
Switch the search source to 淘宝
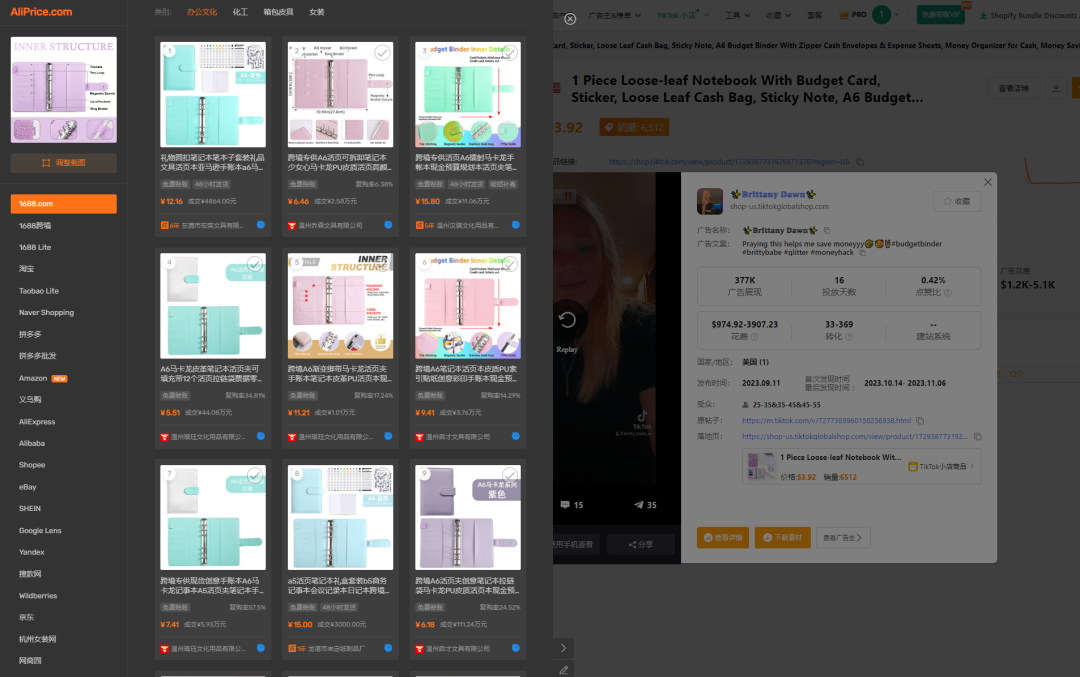[26, 269]
